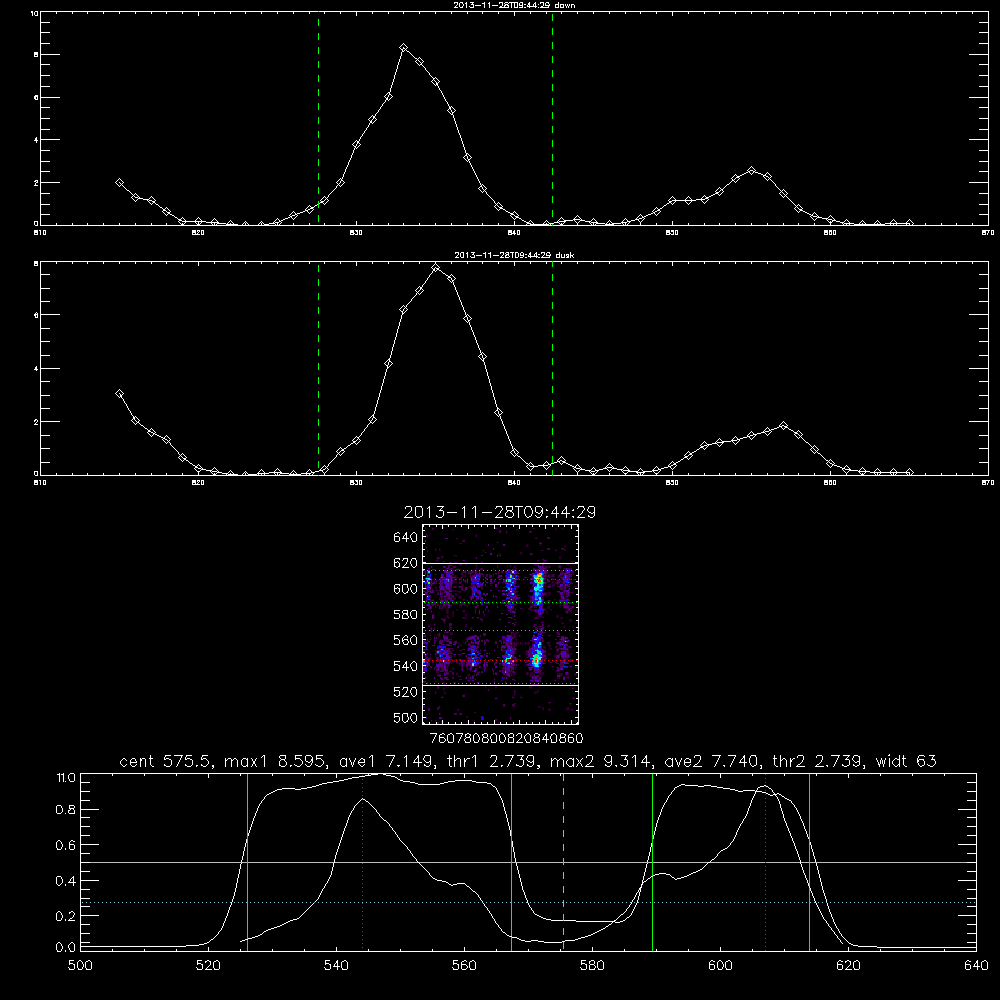
Task: Click bottom plot x-axis label 520
Action: point(208,966)
